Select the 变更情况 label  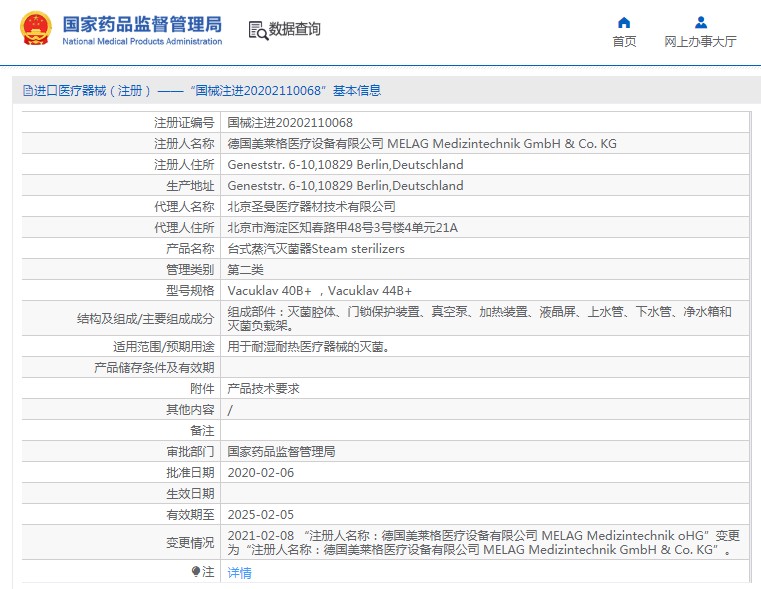190,542
